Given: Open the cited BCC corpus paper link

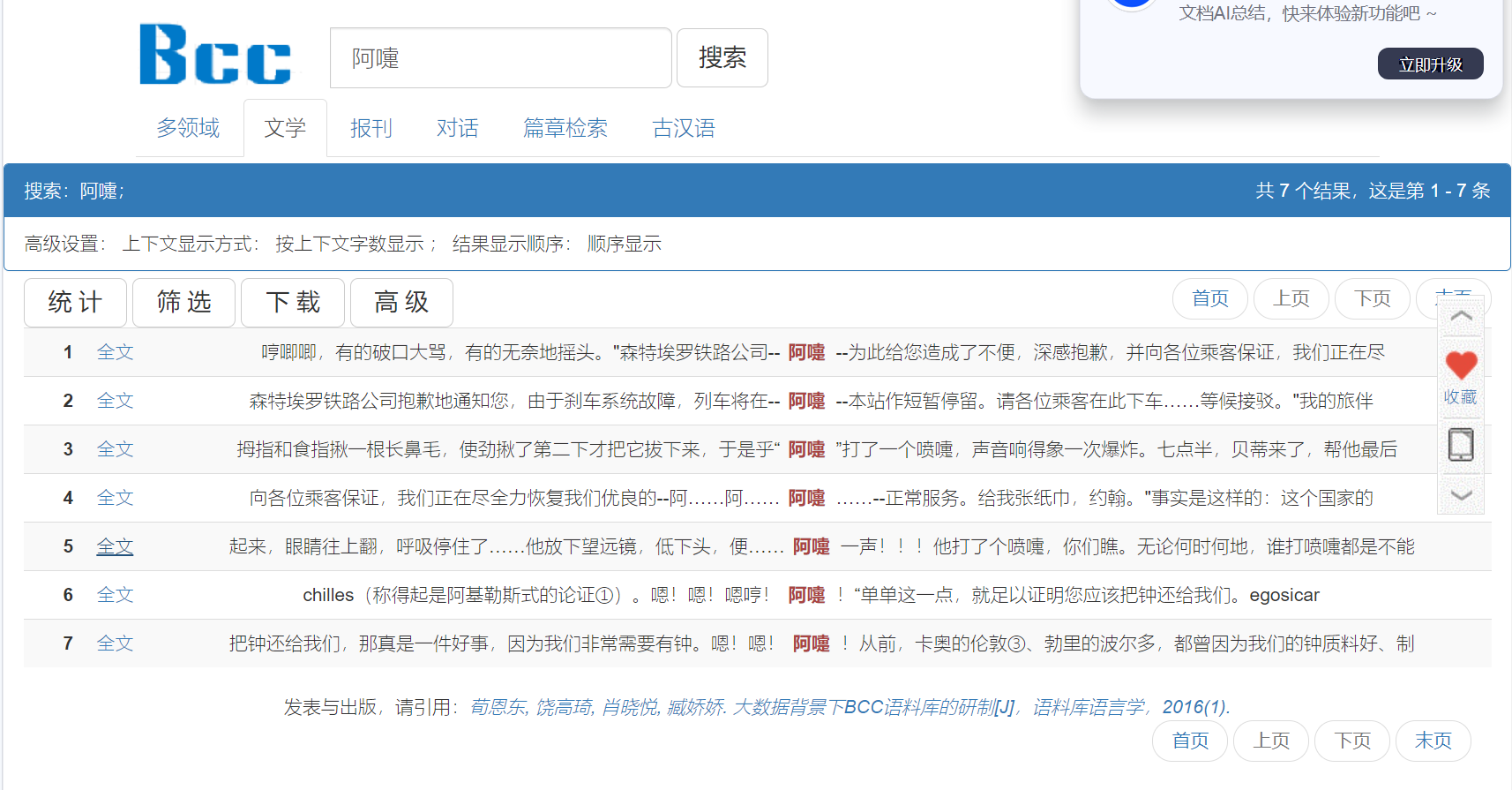Looking at the screenshot, I should click(x=741, y=707).
